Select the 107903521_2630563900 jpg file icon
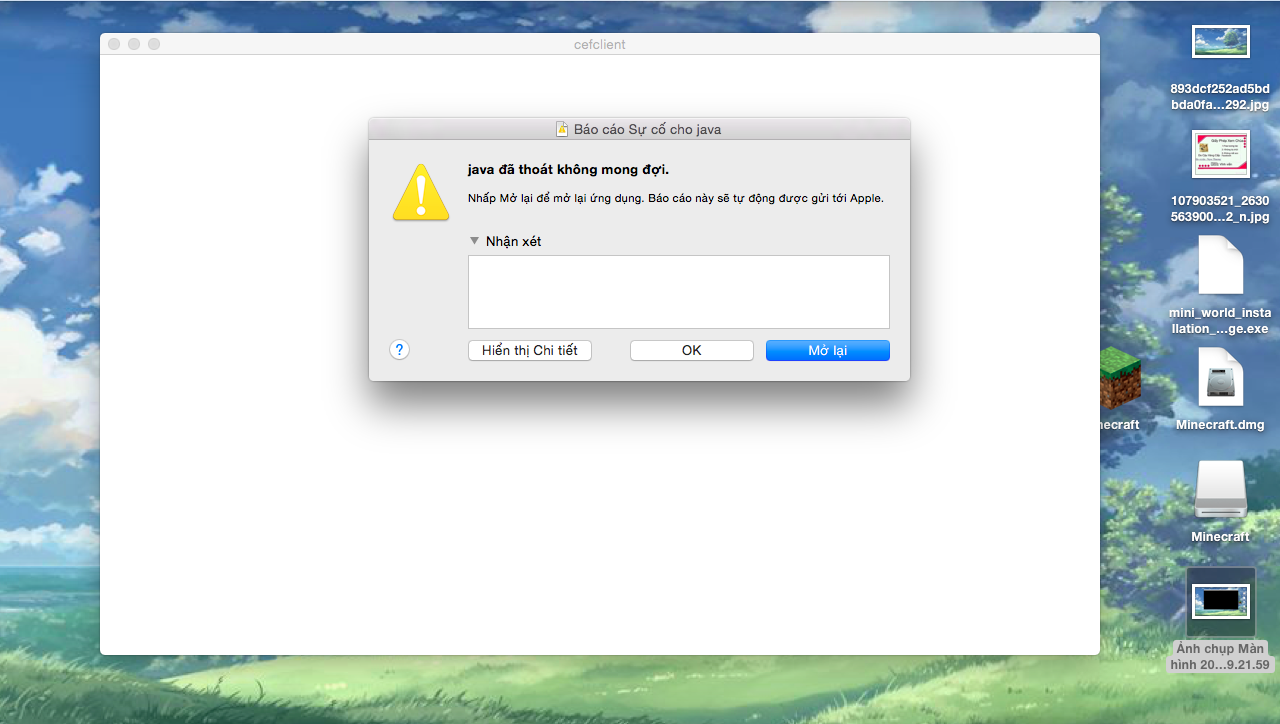 (x=1221, y=154)
